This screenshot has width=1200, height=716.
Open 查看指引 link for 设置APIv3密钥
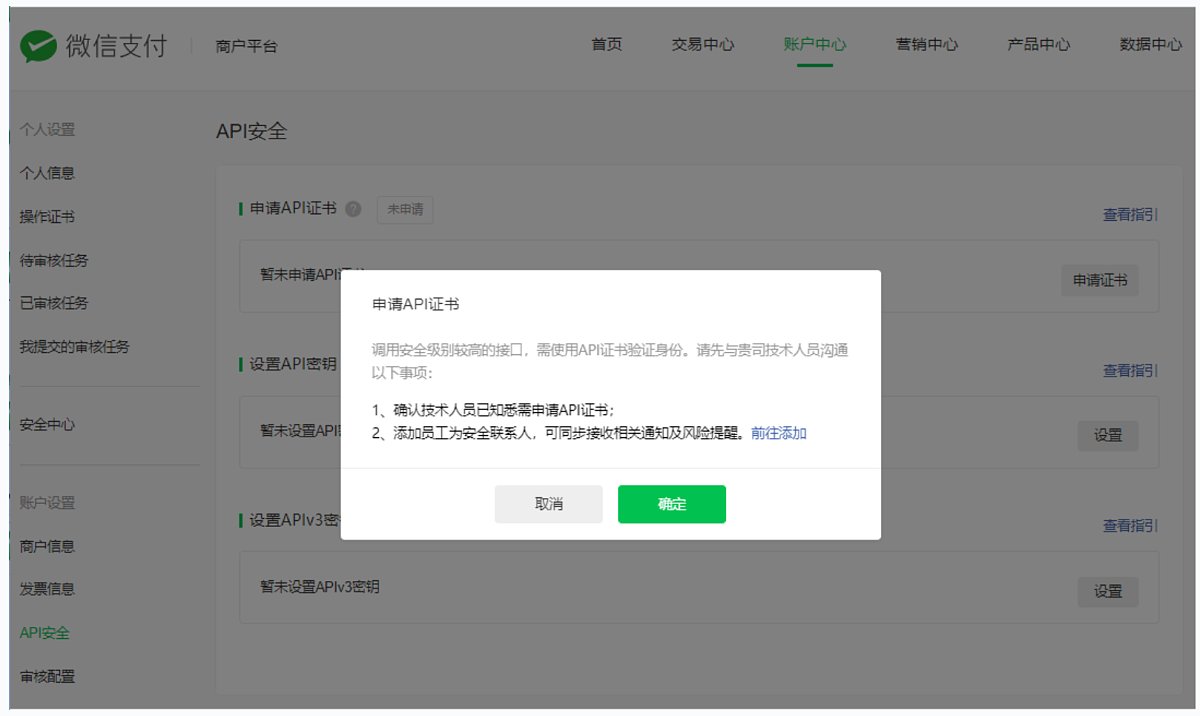[1130, 526]
